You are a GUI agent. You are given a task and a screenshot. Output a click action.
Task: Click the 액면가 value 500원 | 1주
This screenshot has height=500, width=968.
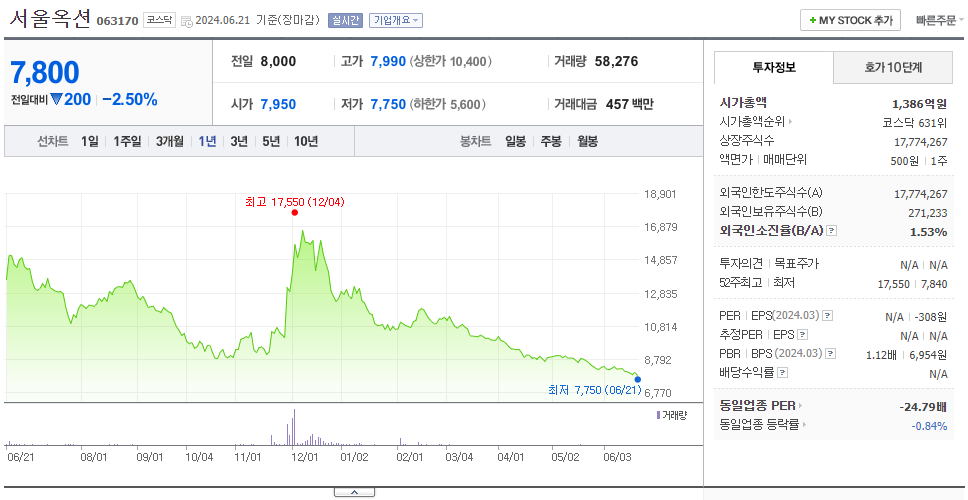point(921,160)
